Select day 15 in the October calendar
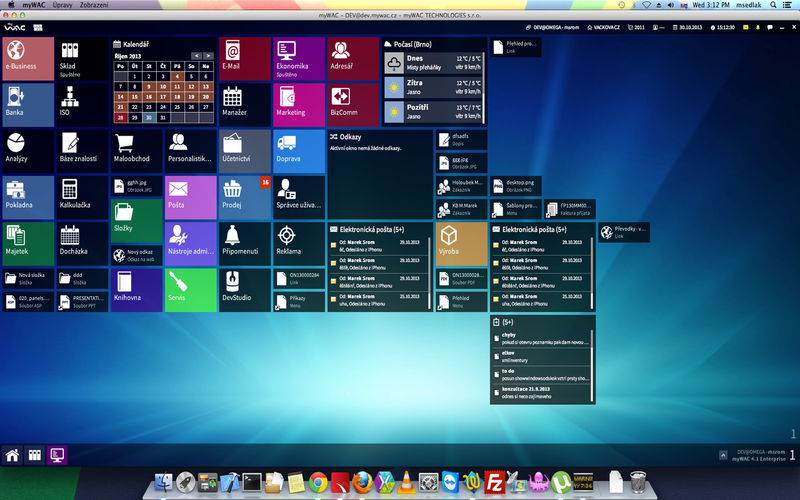The image size is (800, 500). pyautogui.click(x=135, y=96)
